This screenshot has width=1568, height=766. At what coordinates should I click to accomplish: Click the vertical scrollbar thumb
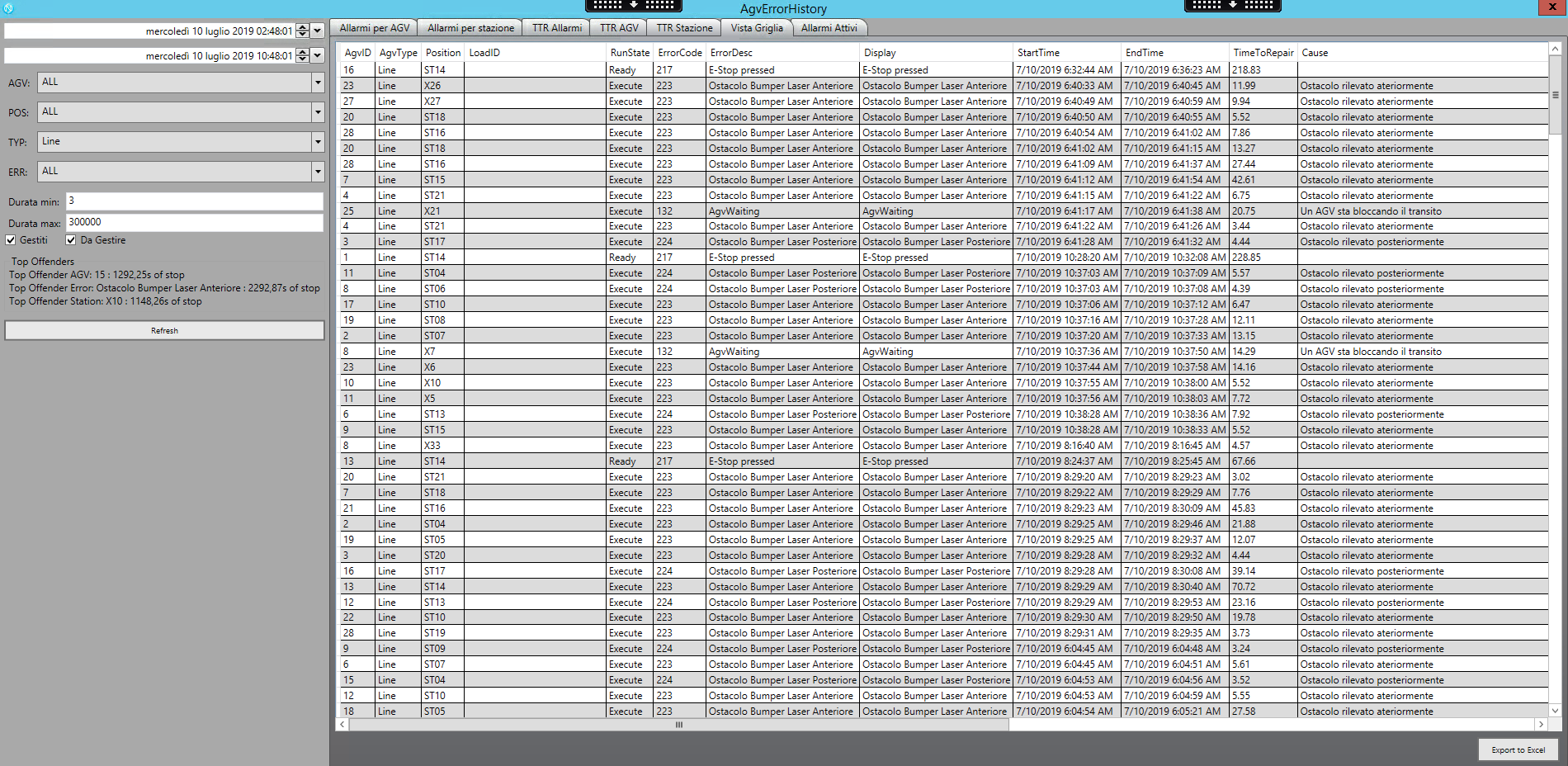pos(1555,95)
